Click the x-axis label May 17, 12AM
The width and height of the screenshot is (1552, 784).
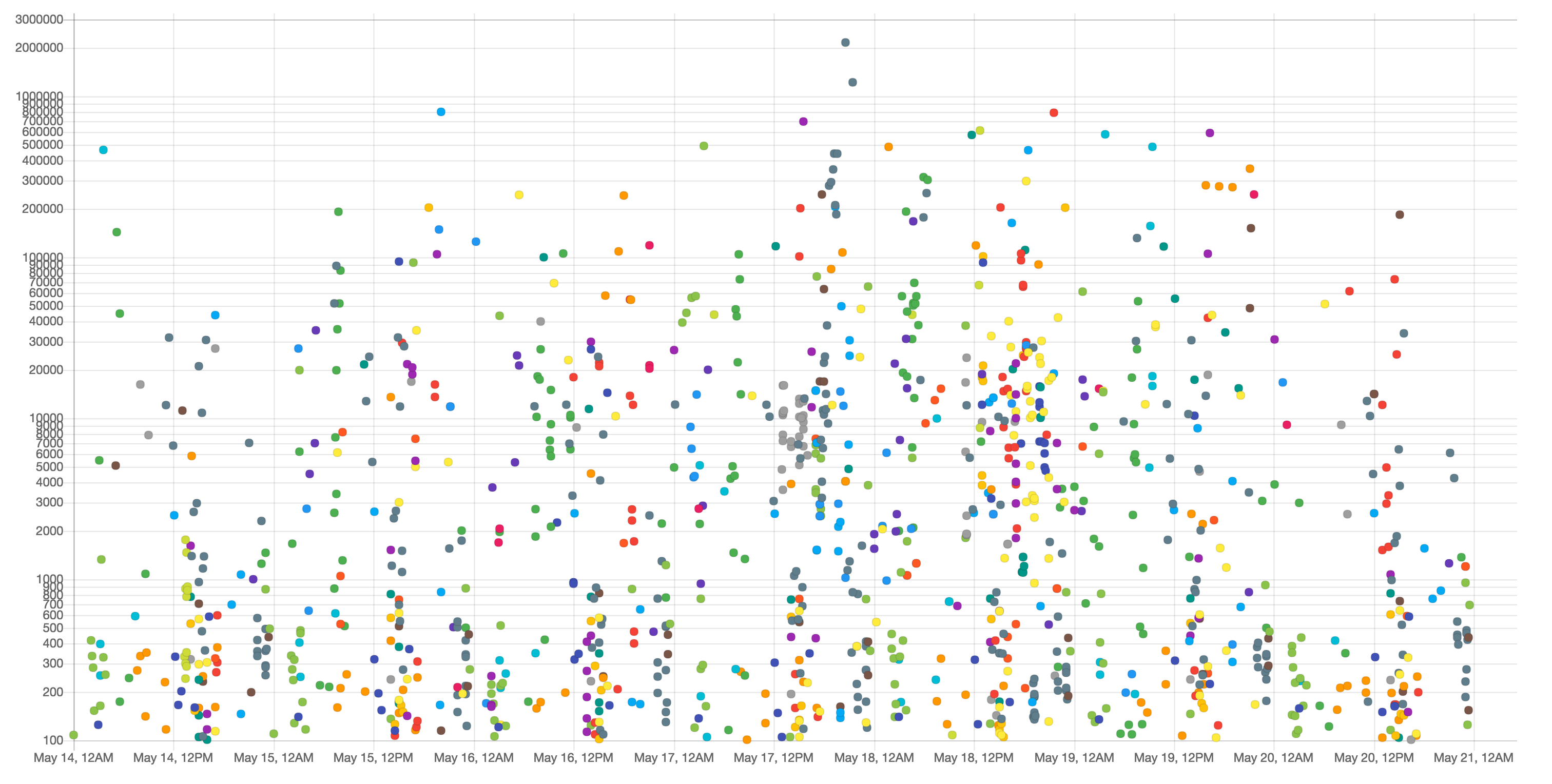pos(673,757)
